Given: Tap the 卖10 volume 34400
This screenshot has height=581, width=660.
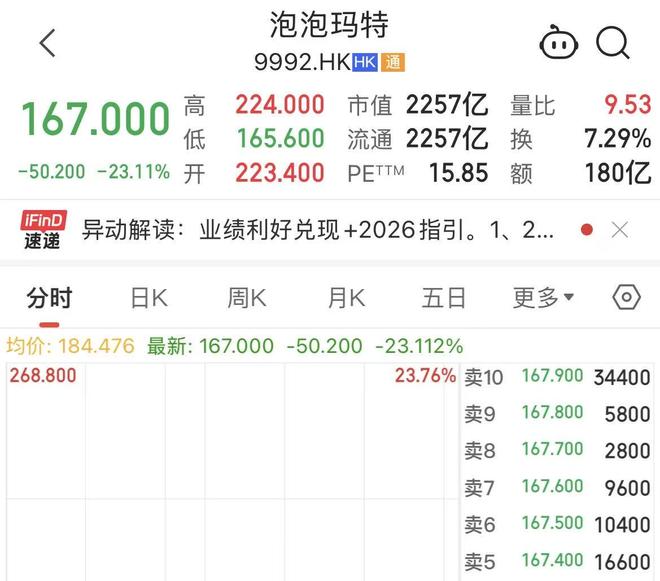Looking at the screenshot, I should [x=622, y=378].
